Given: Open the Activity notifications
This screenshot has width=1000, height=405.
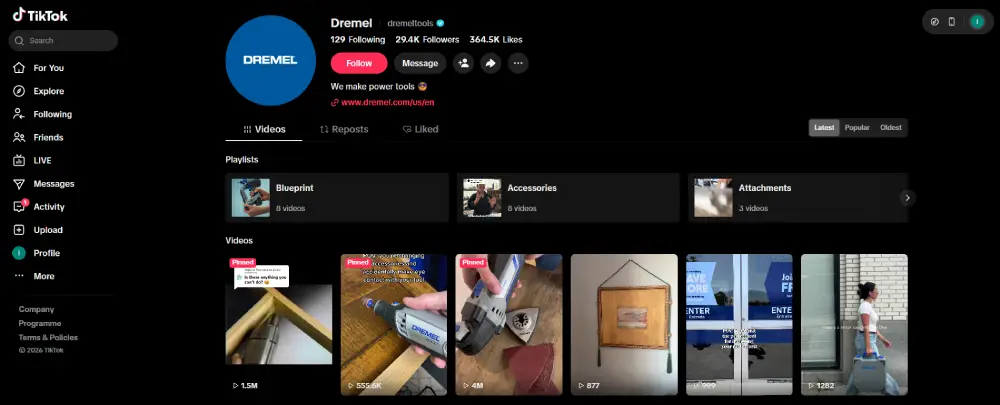Looking at the screenshot, I should click(x=40, y=207).
